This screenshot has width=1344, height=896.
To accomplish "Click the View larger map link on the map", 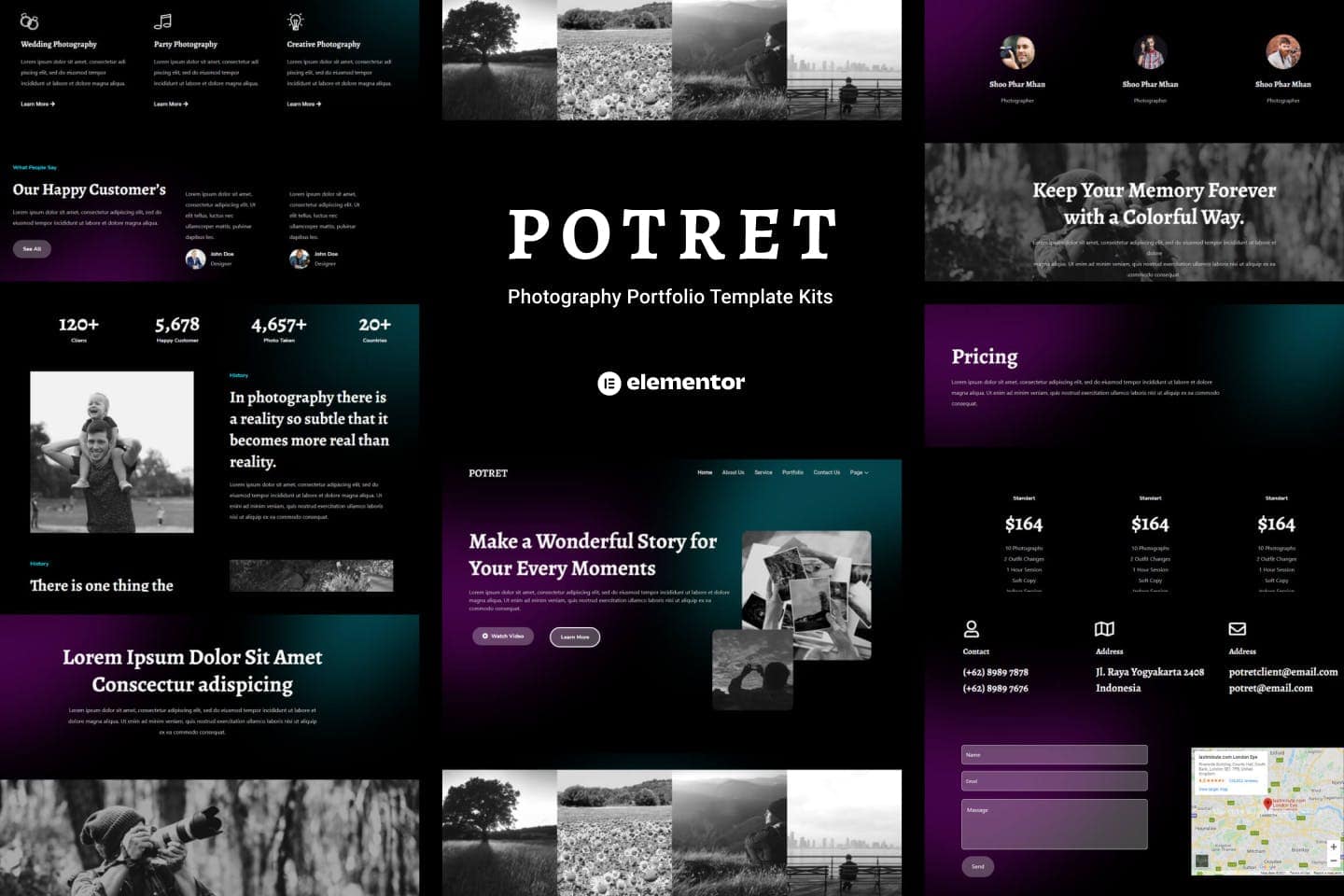I will click(x=1212, y=789).
